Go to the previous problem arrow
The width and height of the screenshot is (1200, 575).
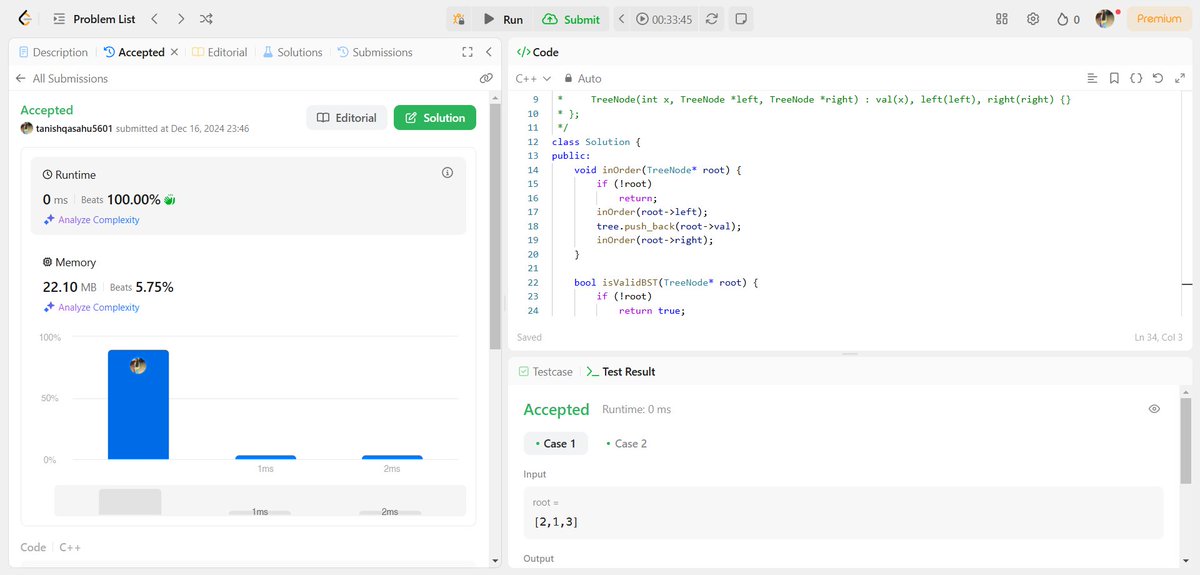coord(154,19)
